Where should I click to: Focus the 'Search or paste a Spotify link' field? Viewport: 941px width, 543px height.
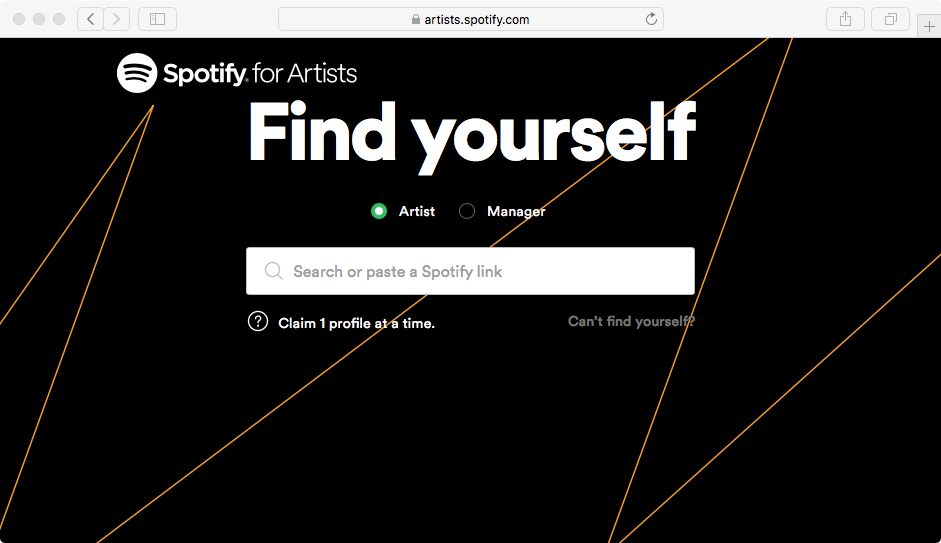tap(480, 271)
